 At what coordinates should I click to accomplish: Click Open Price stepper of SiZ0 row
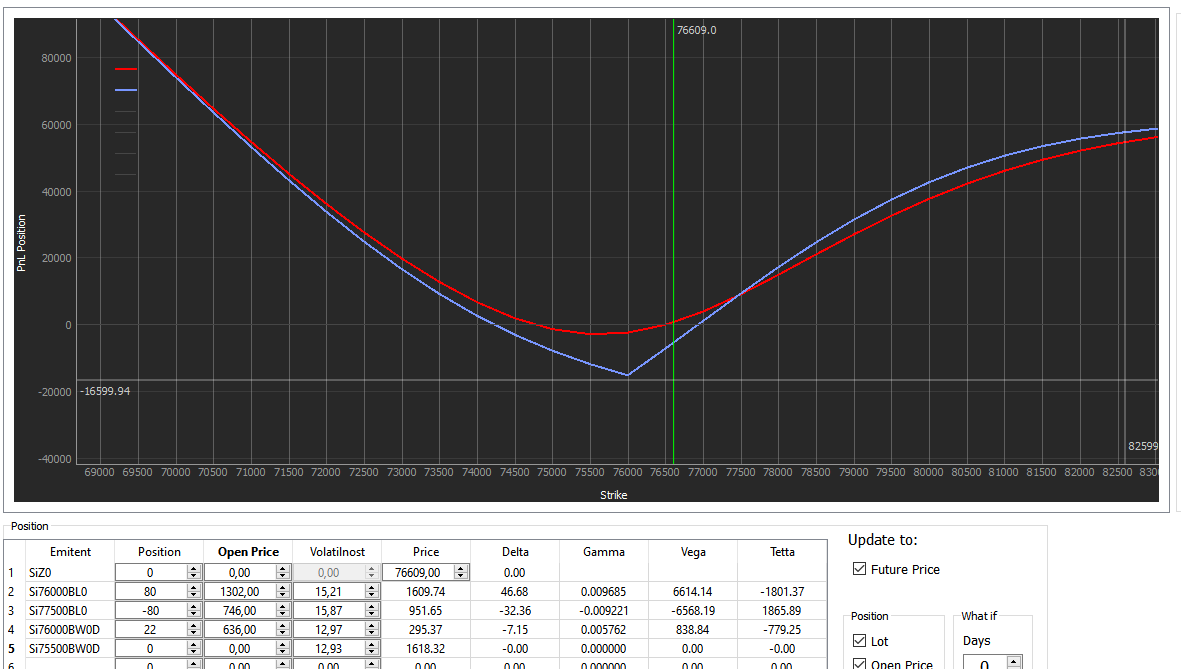pyautogui.click(x=282, y=573)
